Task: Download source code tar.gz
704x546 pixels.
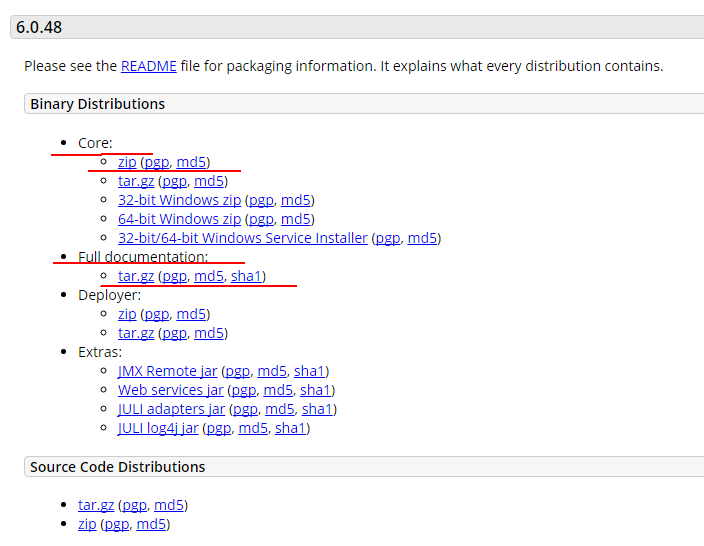Action: point(96,505)
